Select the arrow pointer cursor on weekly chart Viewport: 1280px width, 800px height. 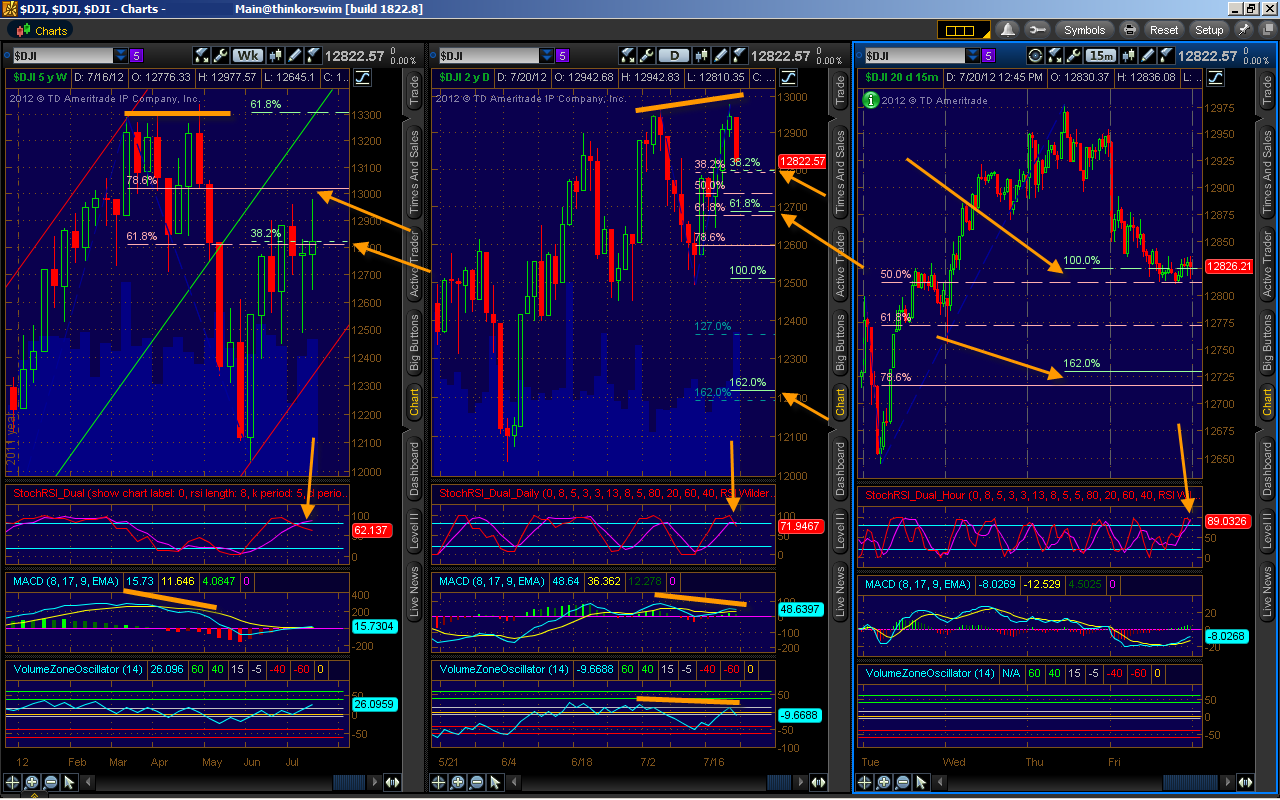68,783
